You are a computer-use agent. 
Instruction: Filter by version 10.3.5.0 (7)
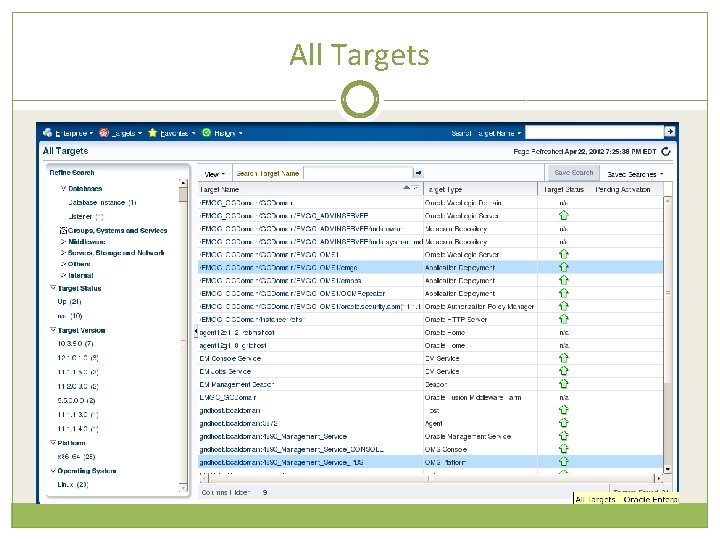75,343
